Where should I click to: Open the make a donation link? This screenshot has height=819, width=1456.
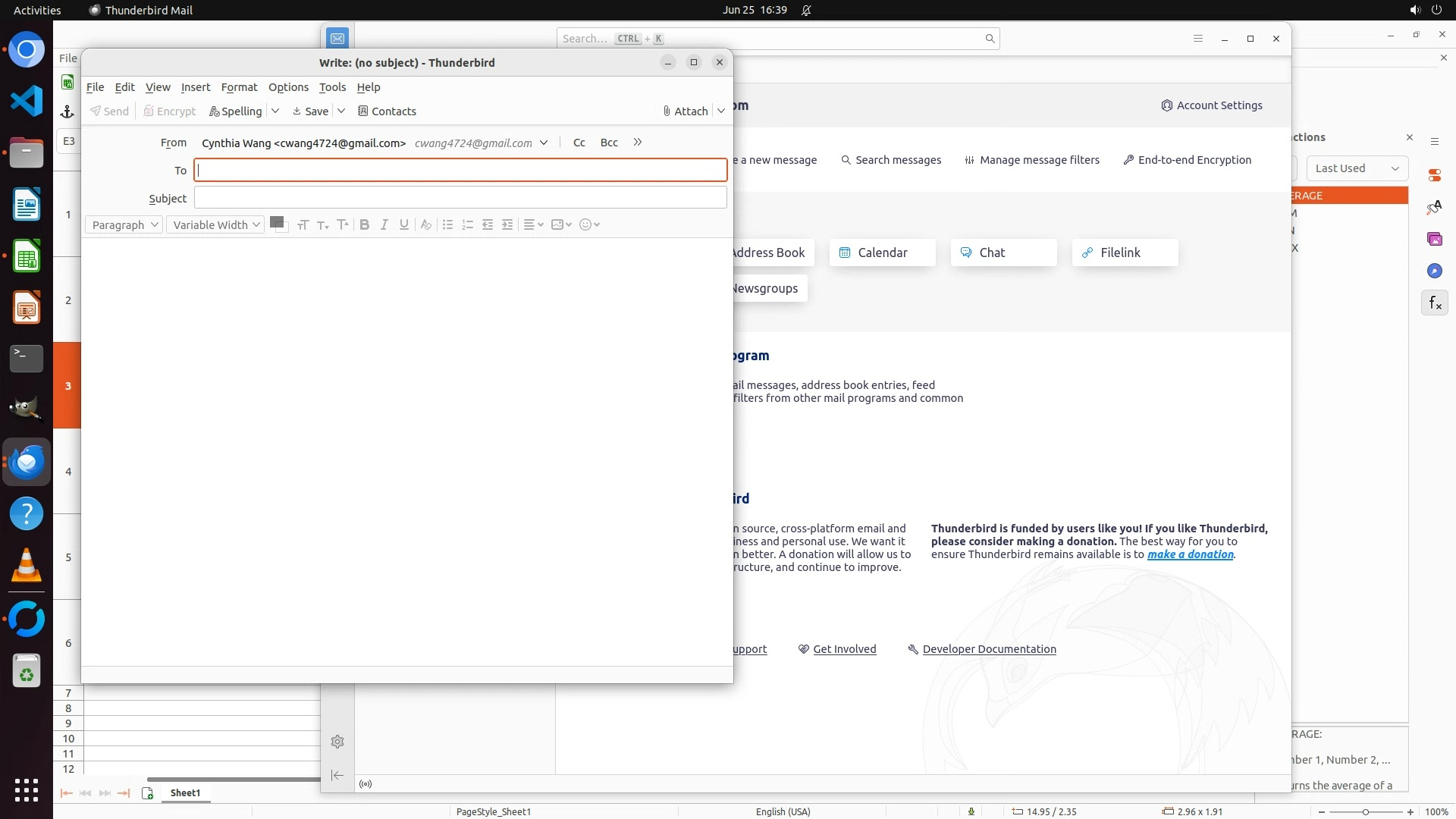tap(1190, 554)
